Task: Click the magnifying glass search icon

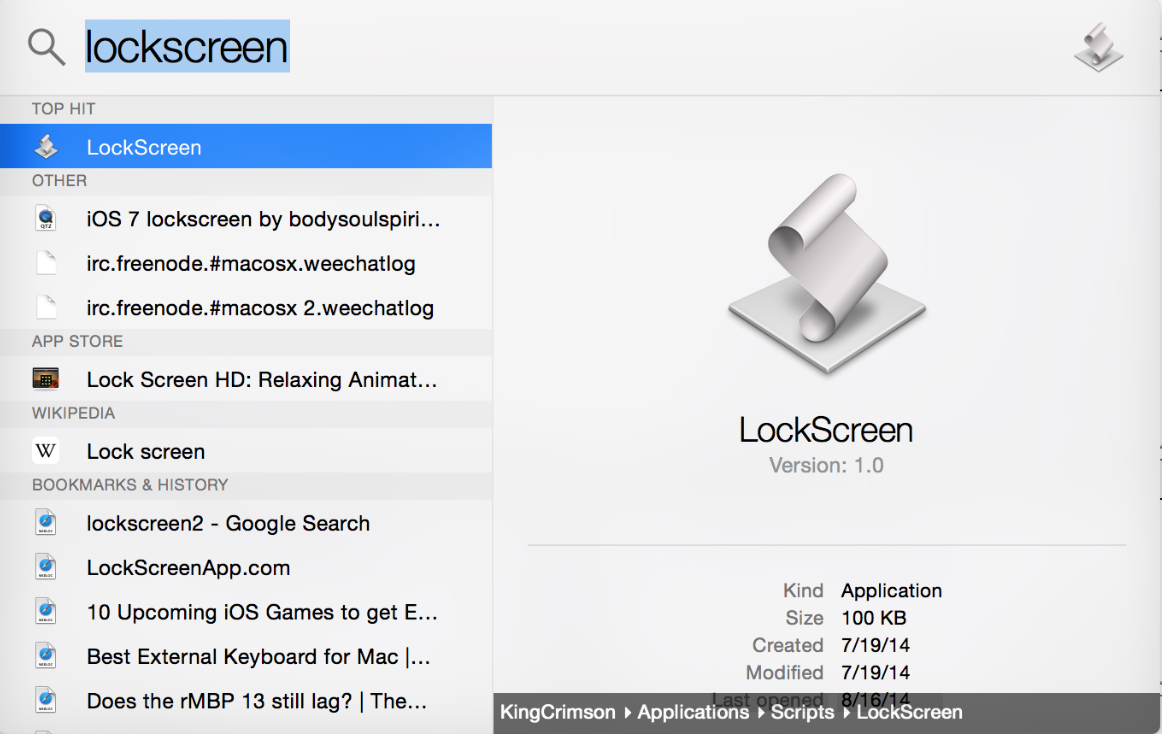Action: (x=46, y=47)
